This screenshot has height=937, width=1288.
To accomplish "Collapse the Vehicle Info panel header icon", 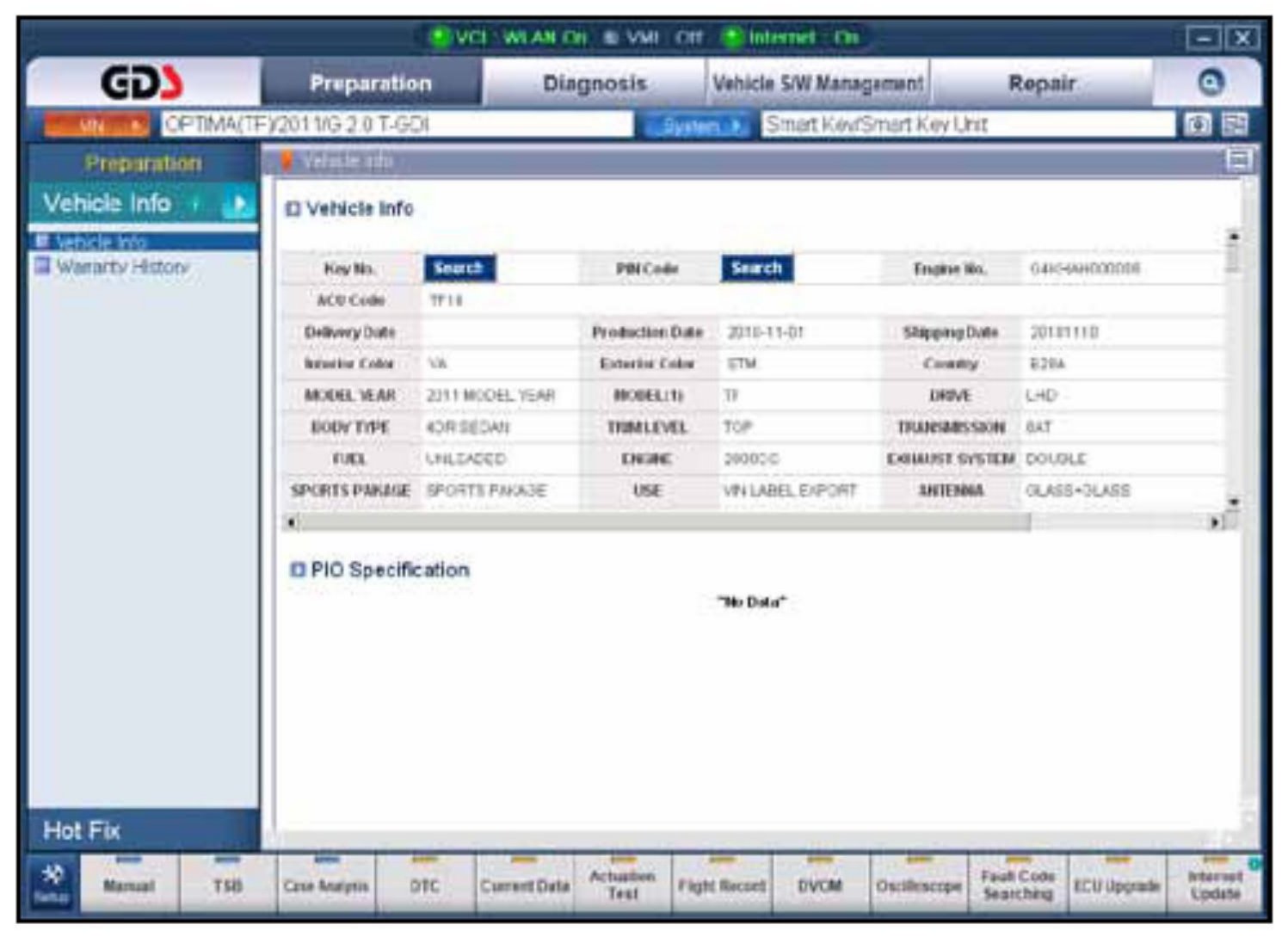I will coord(1239,160).
